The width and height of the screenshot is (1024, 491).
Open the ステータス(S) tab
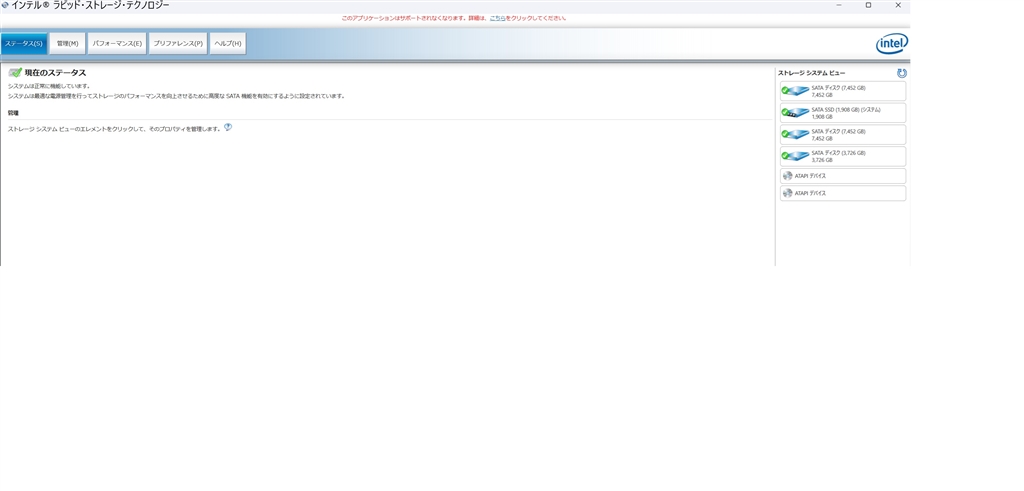(24, 44)
